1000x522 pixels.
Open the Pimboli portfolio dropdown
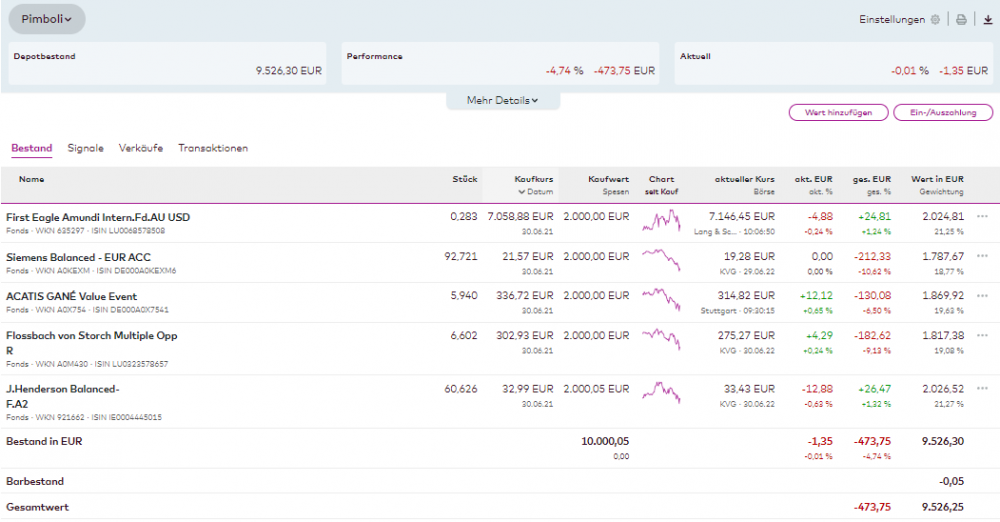(x=47, y=19)
